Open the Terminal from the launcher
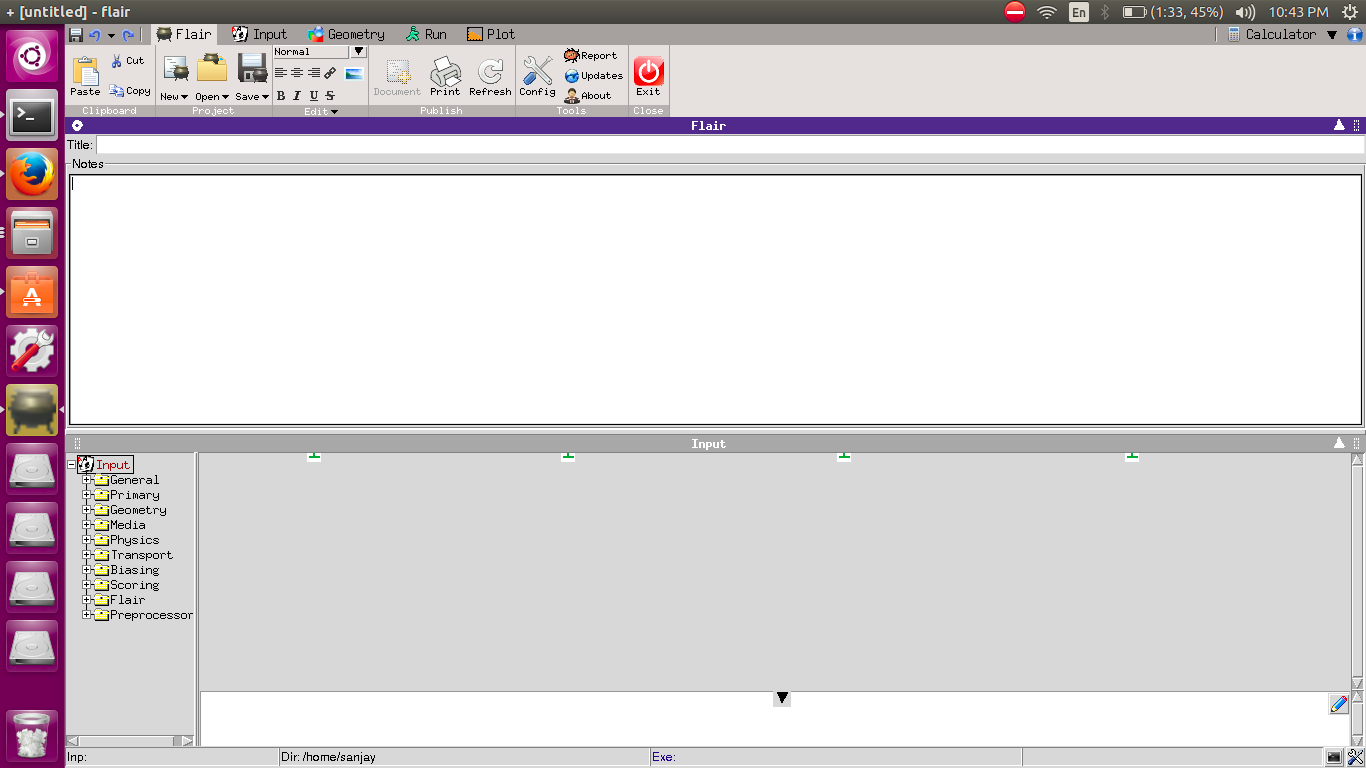The width and height of the screenshot is (1366, 768). (x=32, y=117)
